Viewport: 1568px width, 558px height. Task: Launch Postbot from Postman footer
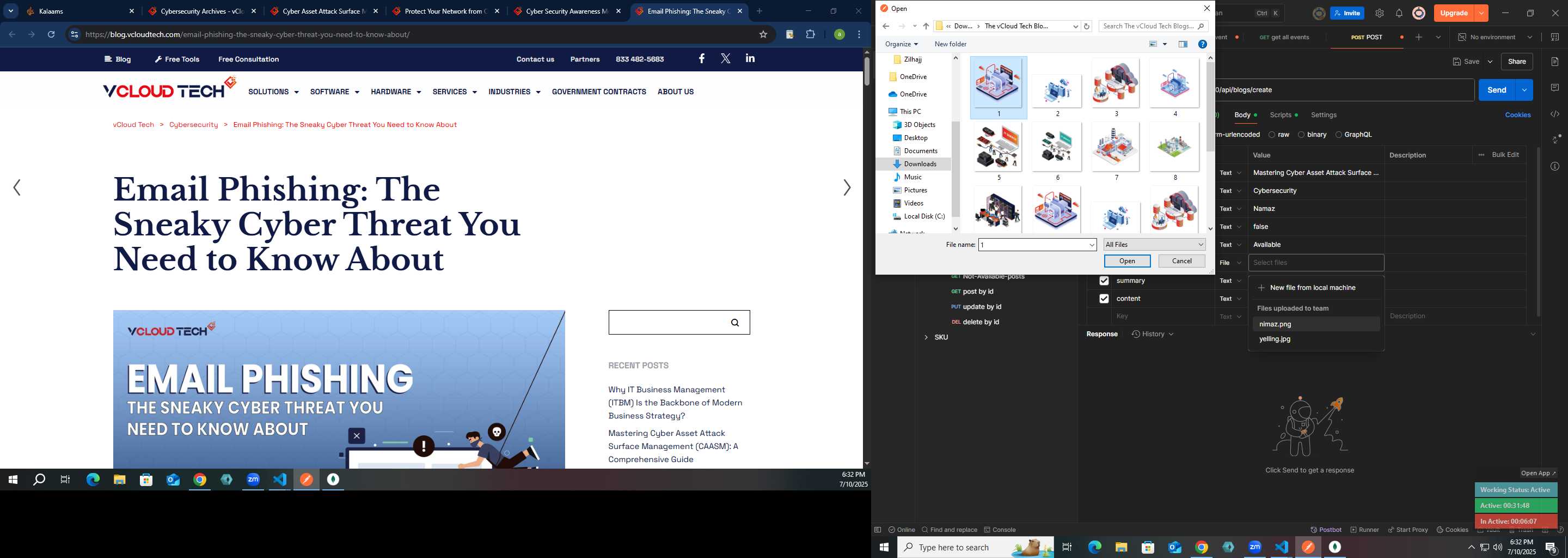pos(1326,529)
